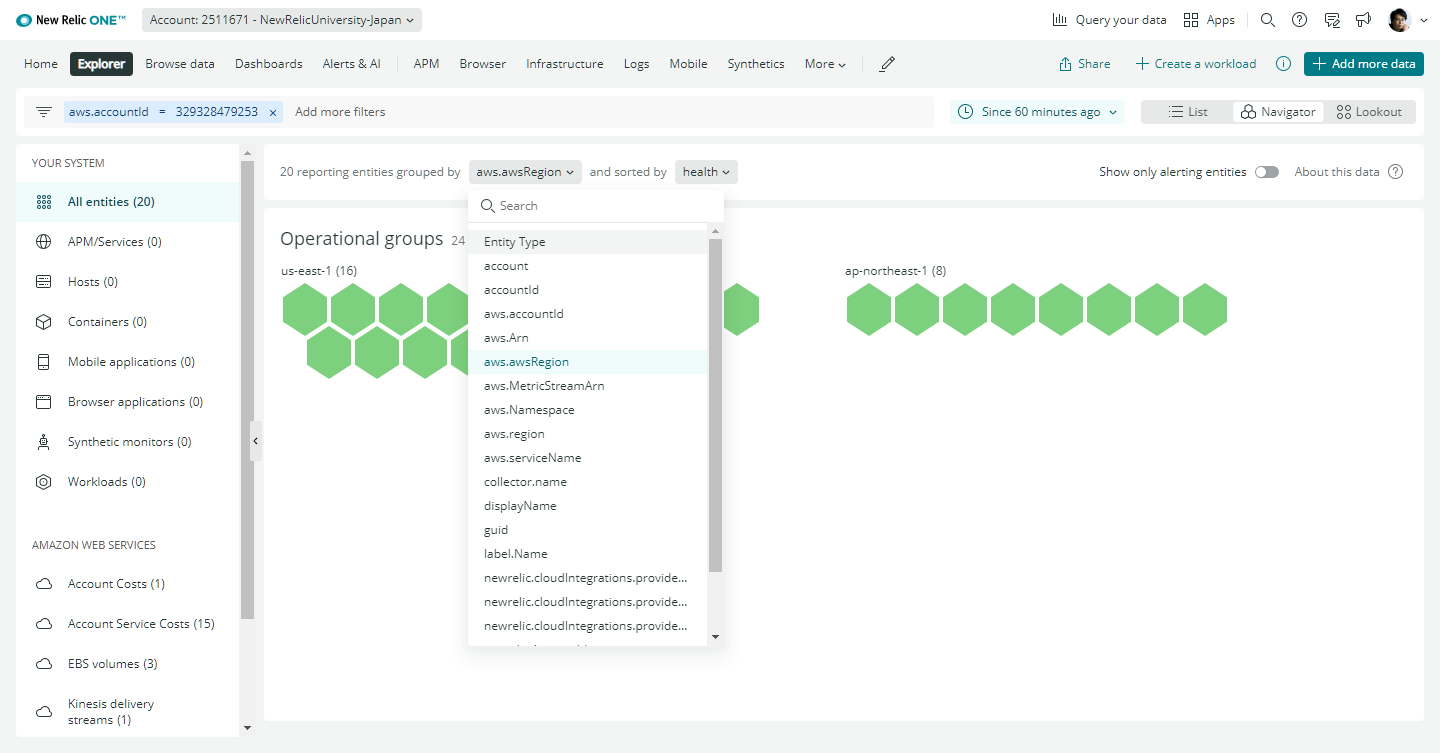Open the help question mark icon
1440x753 pixels.
1299,20
